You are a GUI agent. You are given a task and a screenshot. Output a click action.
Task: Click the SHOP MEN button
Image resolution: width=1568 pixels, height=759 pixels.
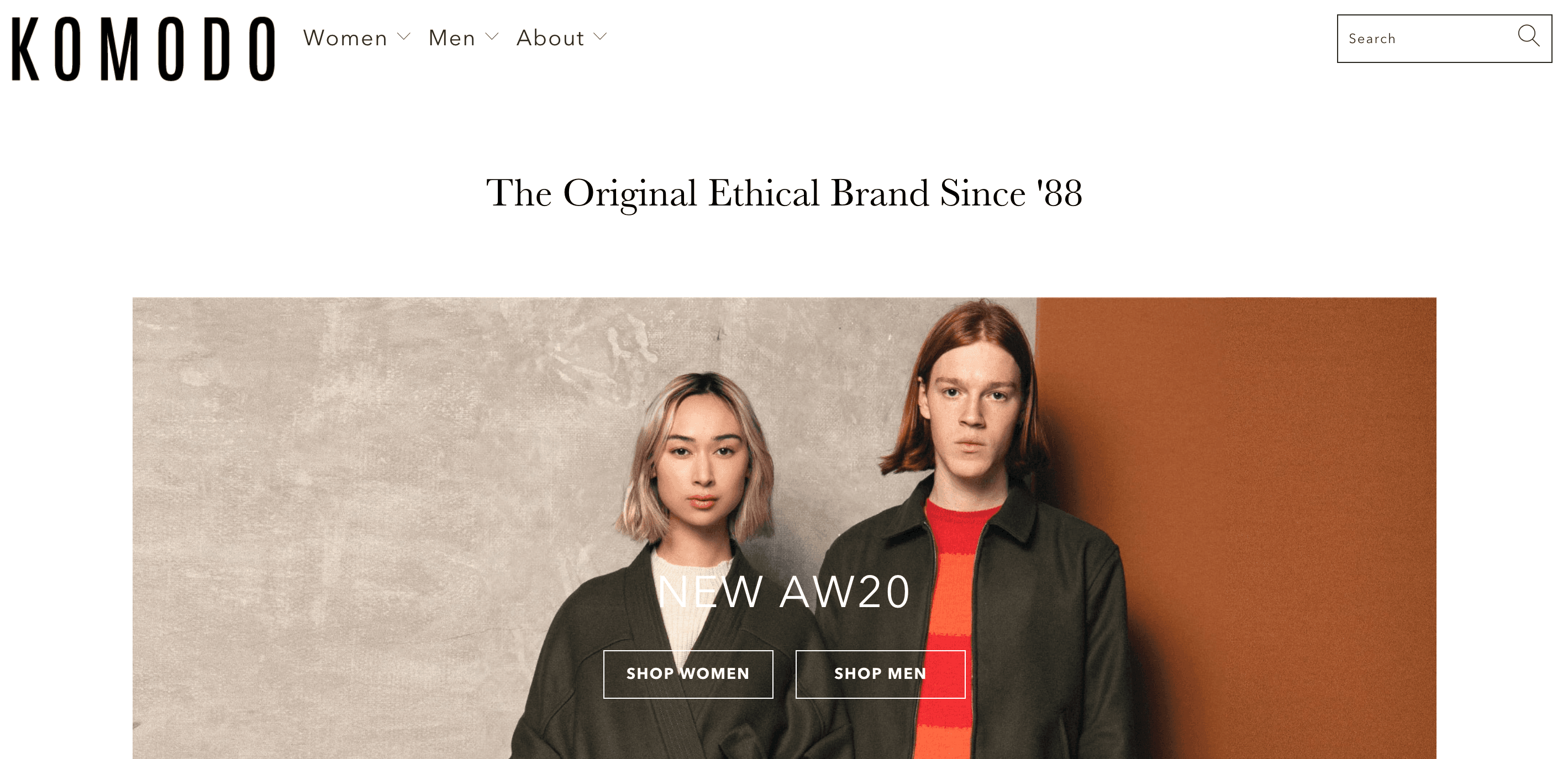tap(880, 674)
